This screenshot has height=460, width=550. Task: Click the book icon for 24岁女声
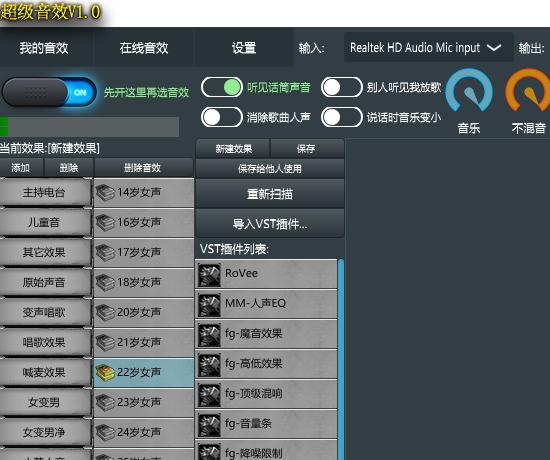click(x=105, y=432)
